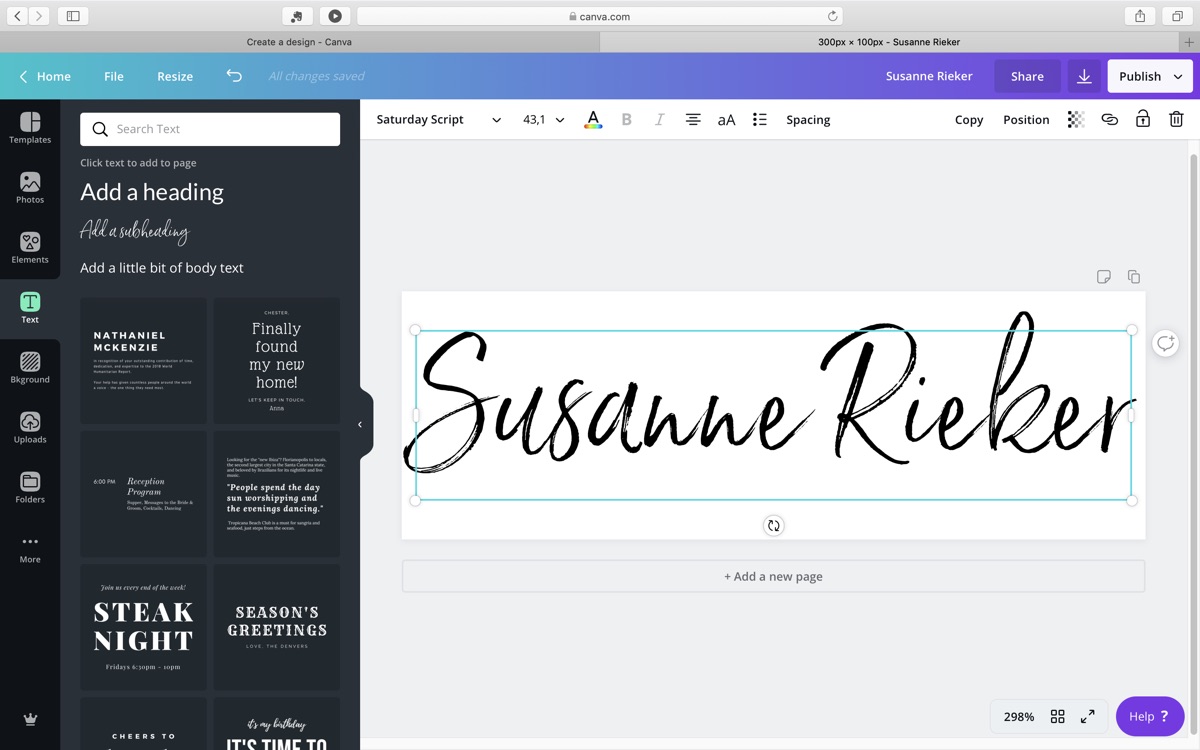Viewport: 1200px width, 750px height.
Task: Click Safari address bar canva.com
Action: (x=600, y=16)
